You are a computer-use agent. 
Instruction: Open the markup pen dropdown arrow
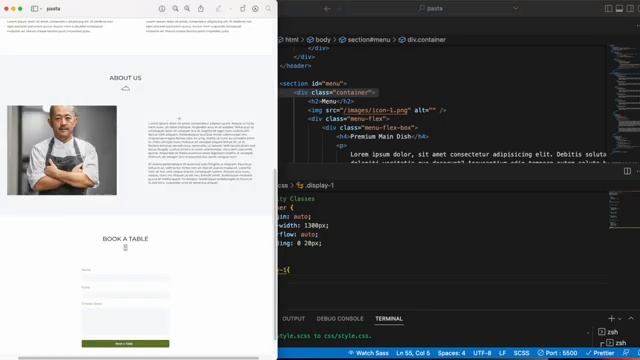230,9
